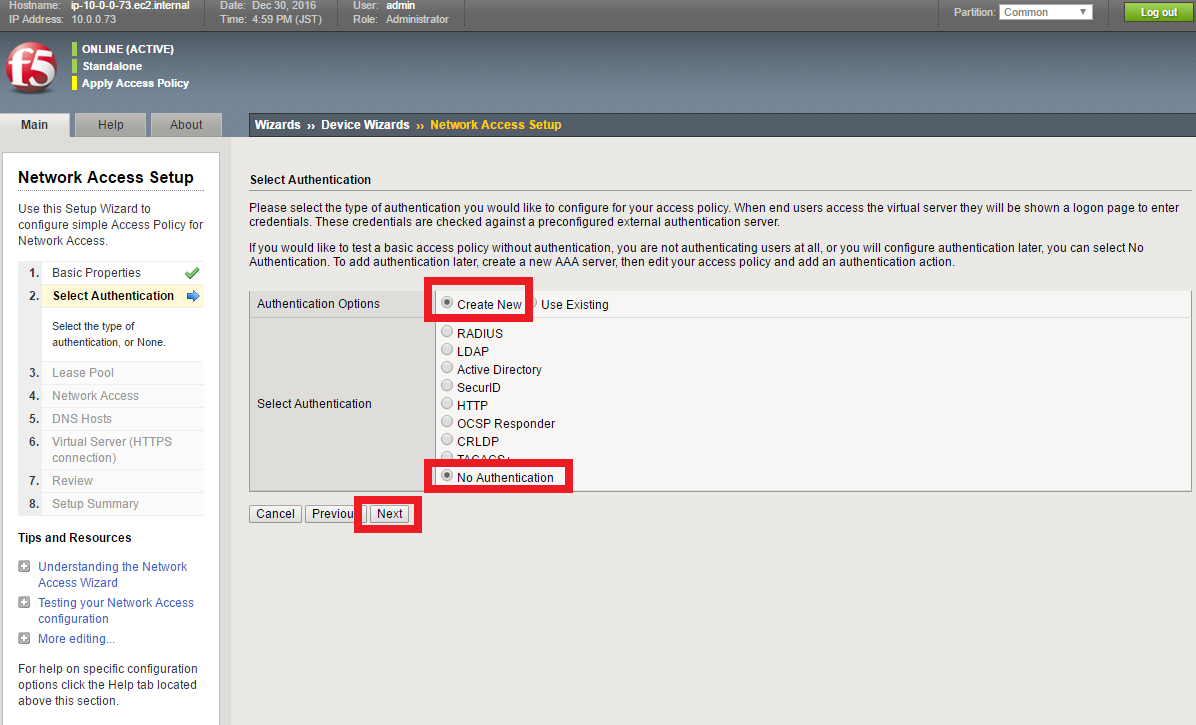Click the Wizards breadcrumb
1196x725 pixels.
[x=278, y=125]
